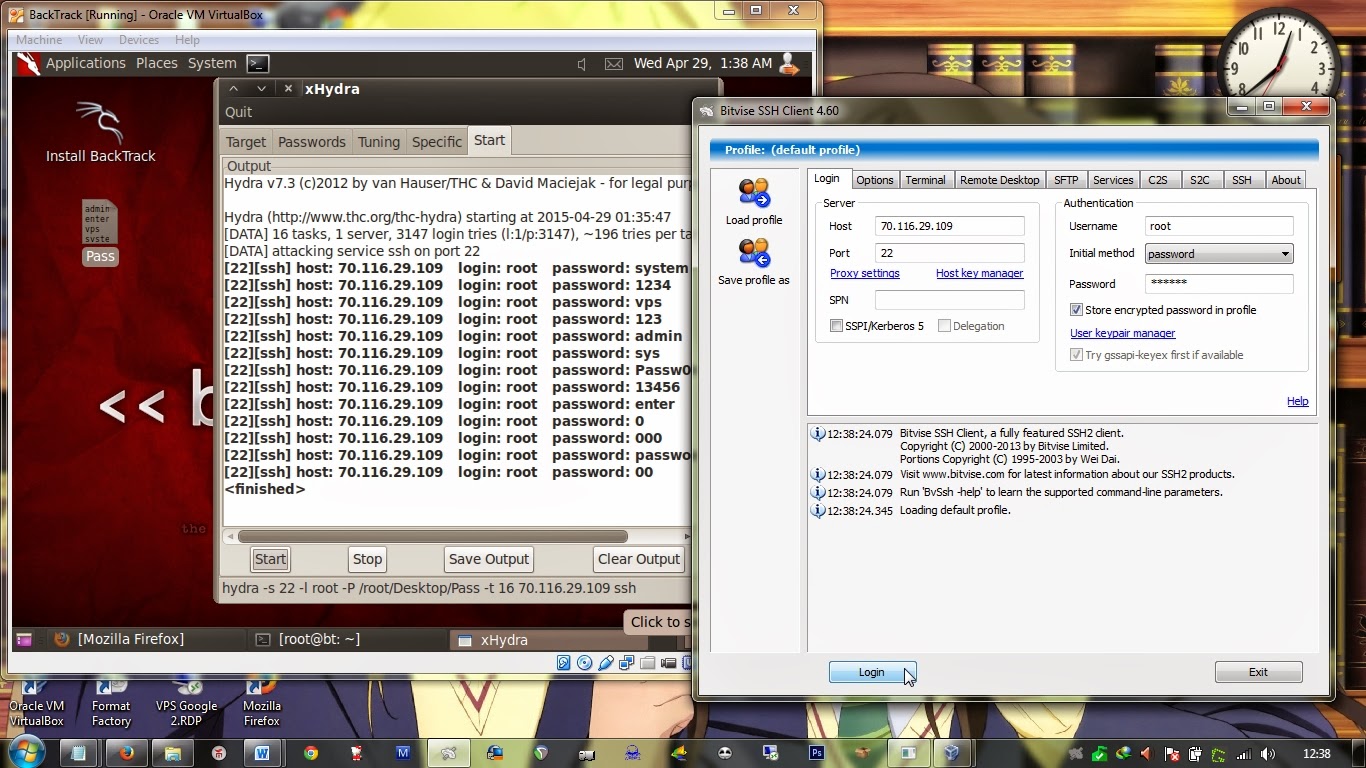Open the Target tab in xHydra

point(246,142)
